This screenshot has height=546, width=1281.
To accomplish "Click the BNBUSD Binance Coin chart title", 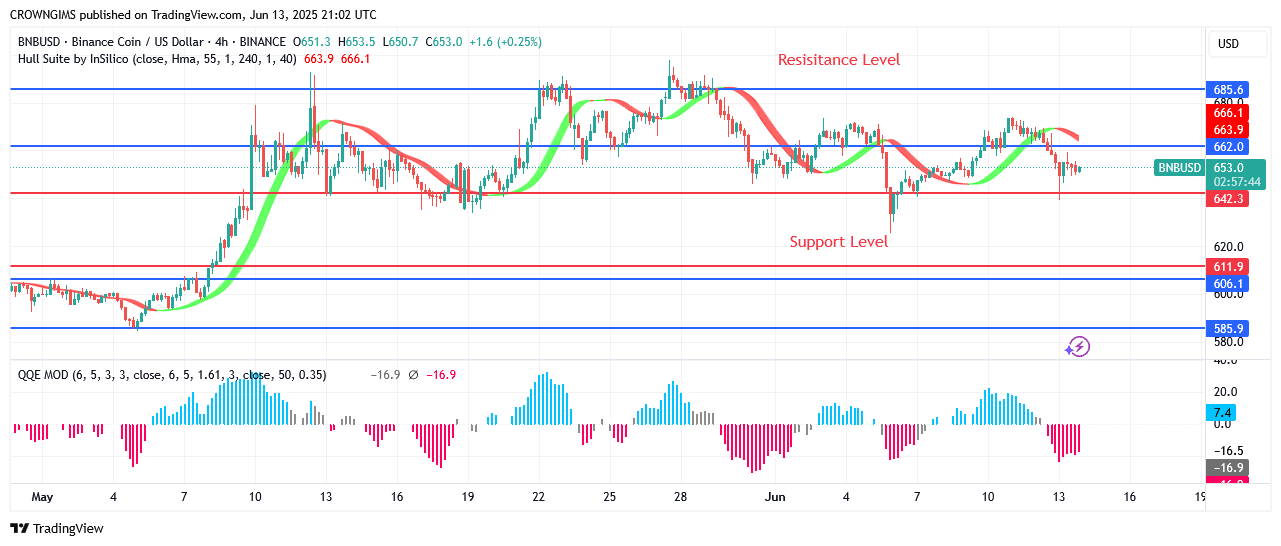I will (151, 42).
